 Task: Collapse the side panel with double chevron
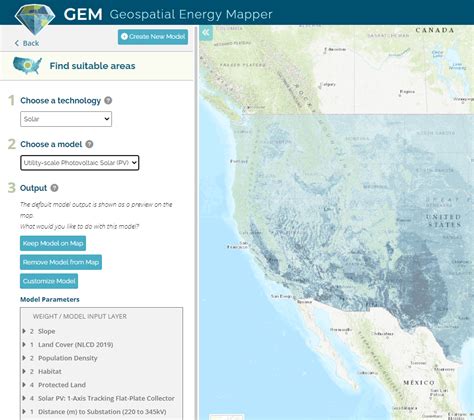pos(206,33)
